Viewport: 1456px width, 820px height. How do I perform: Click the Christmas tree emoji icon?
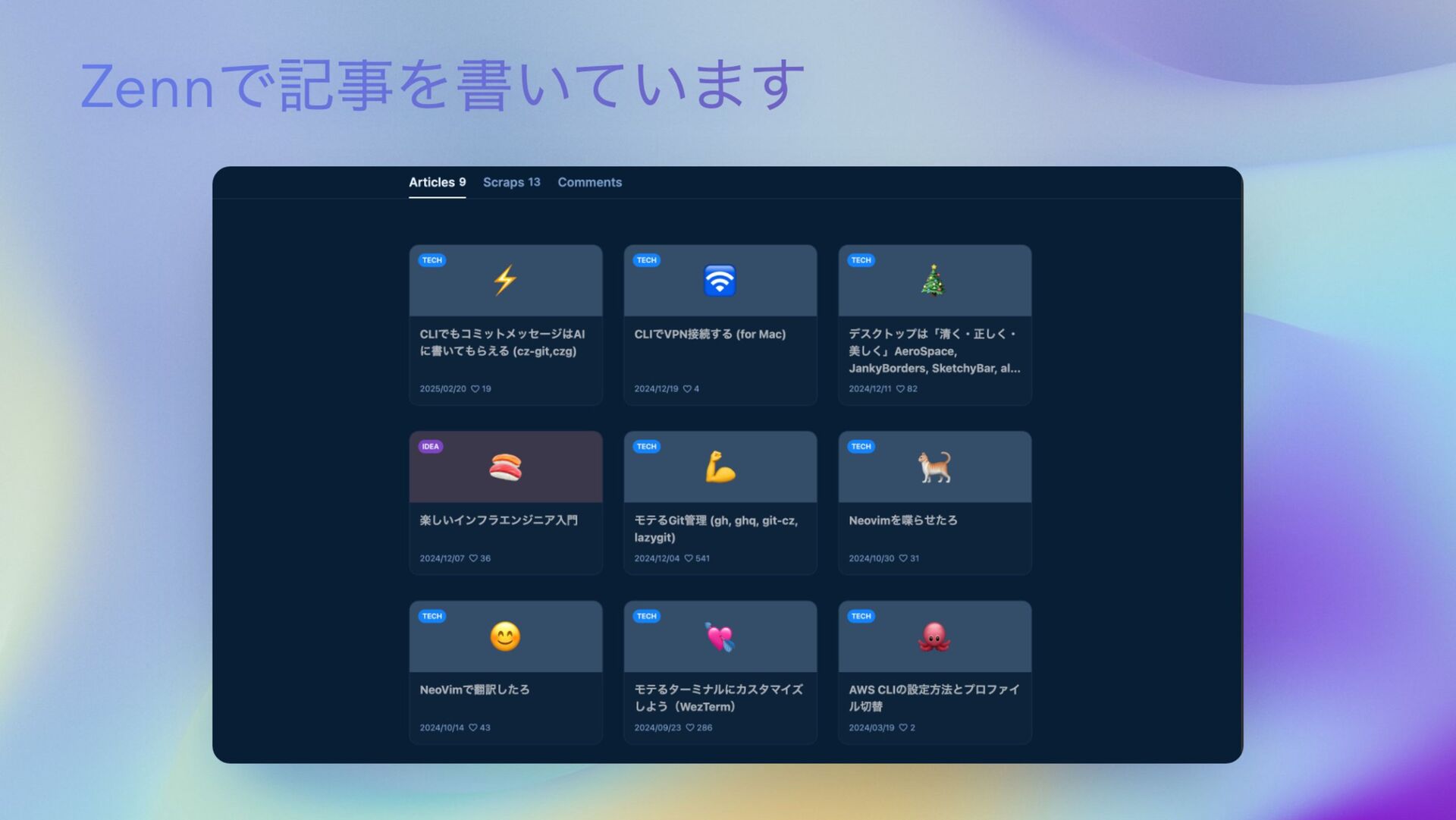coord(934,281)
